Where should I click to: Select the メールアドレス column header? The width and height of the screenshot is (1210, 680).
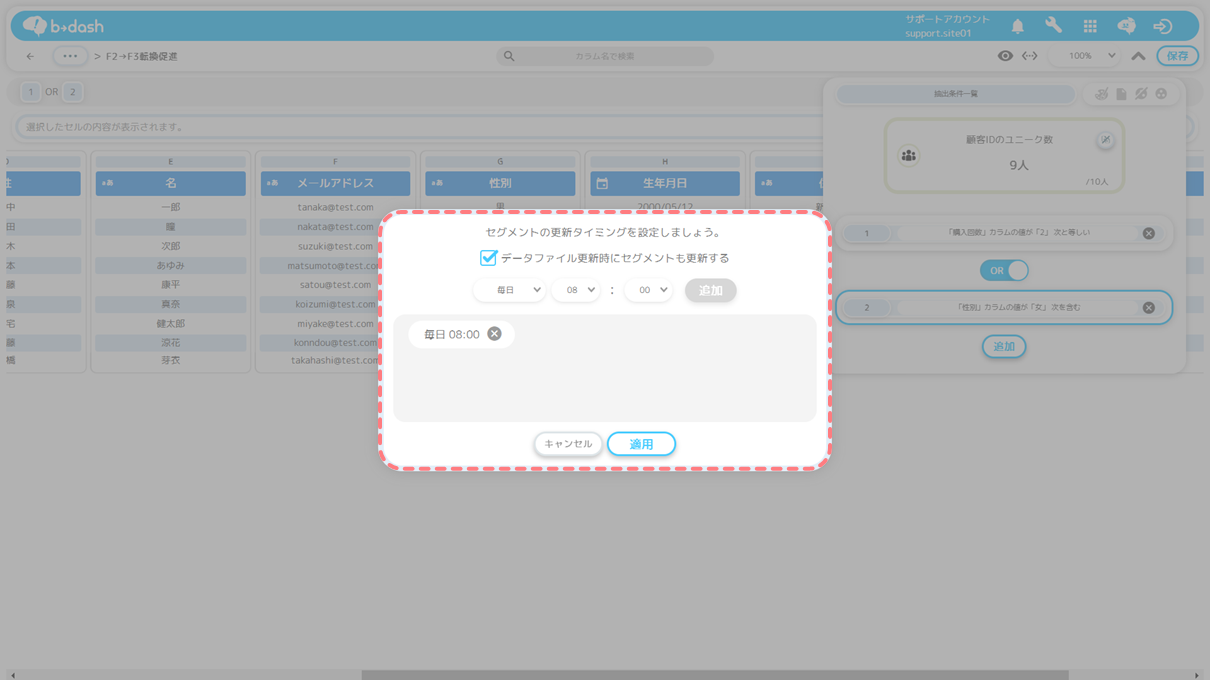pos(335,183)
